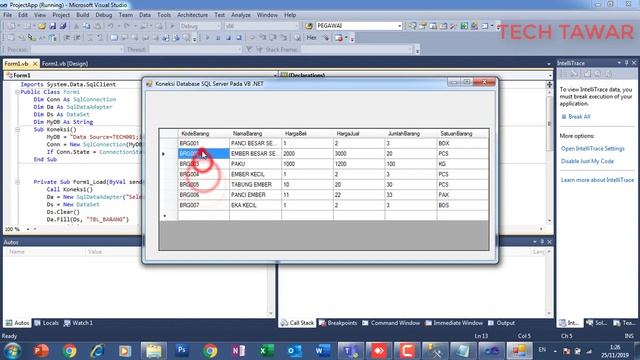
Task: Select the KG cell in SatuanBarang column
Action: [462, 164]
